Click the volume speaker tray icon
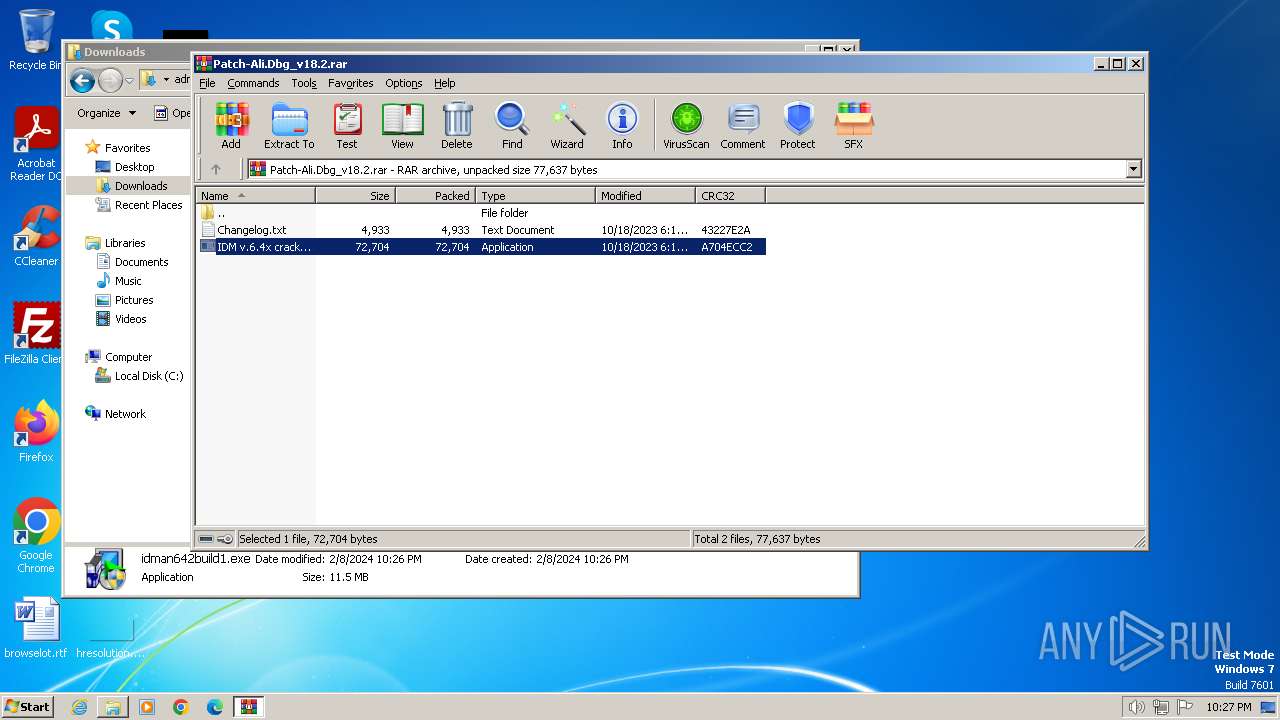The height and width of the screenshot is (720, 1280). (1136, 707)
